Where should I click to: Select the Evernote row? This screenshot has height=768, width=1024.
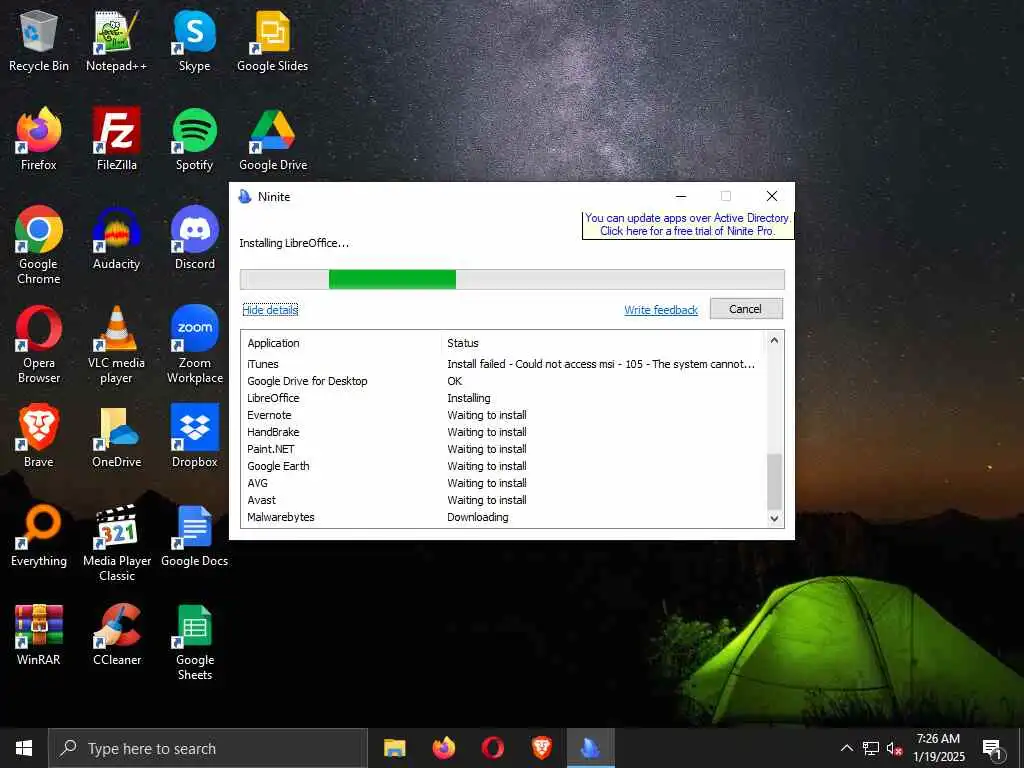pyautogui.click(x=503, y=415)
